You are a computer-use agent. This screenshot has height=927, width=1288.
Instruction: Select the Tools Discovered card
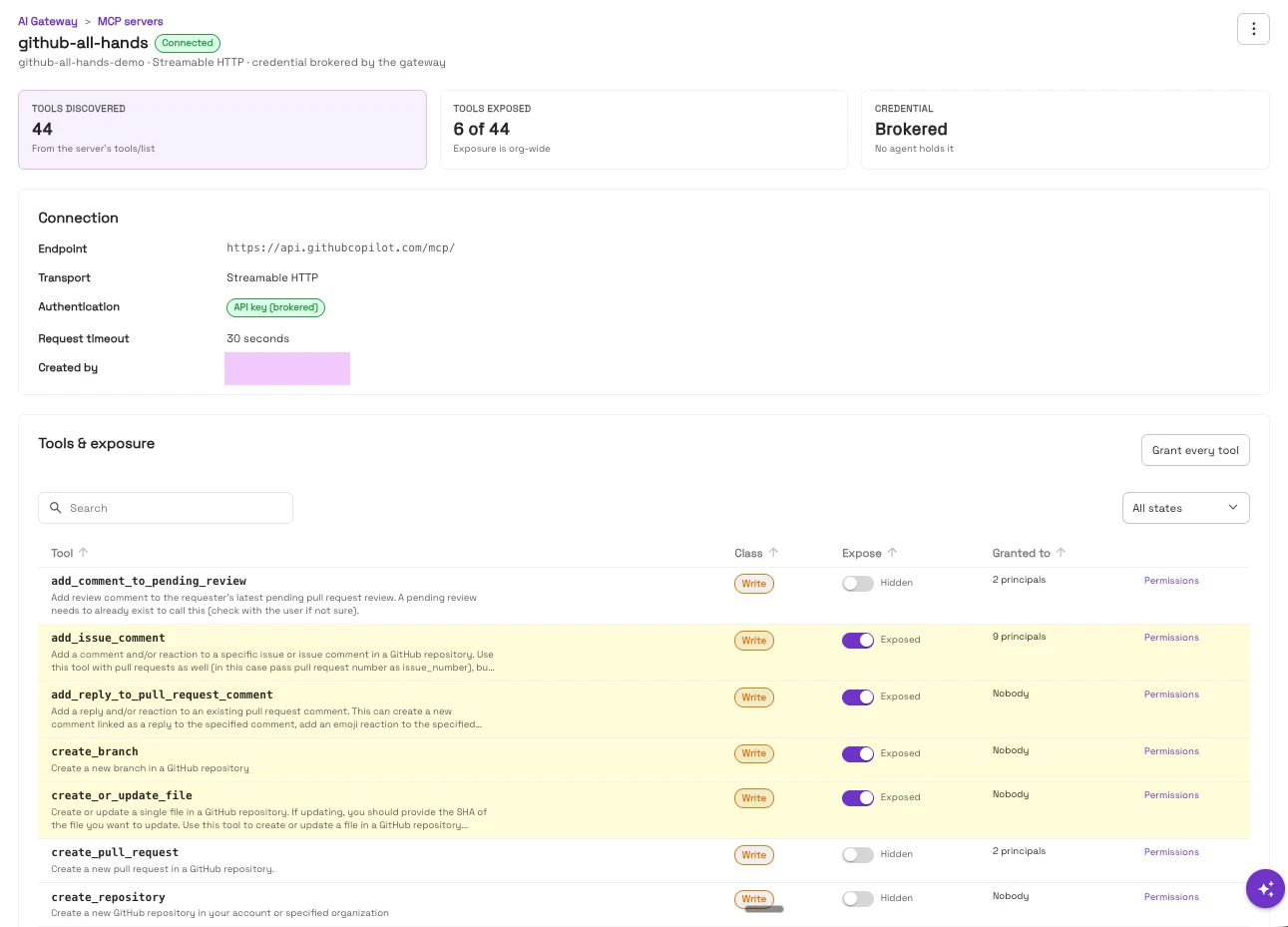pos(222,130)
